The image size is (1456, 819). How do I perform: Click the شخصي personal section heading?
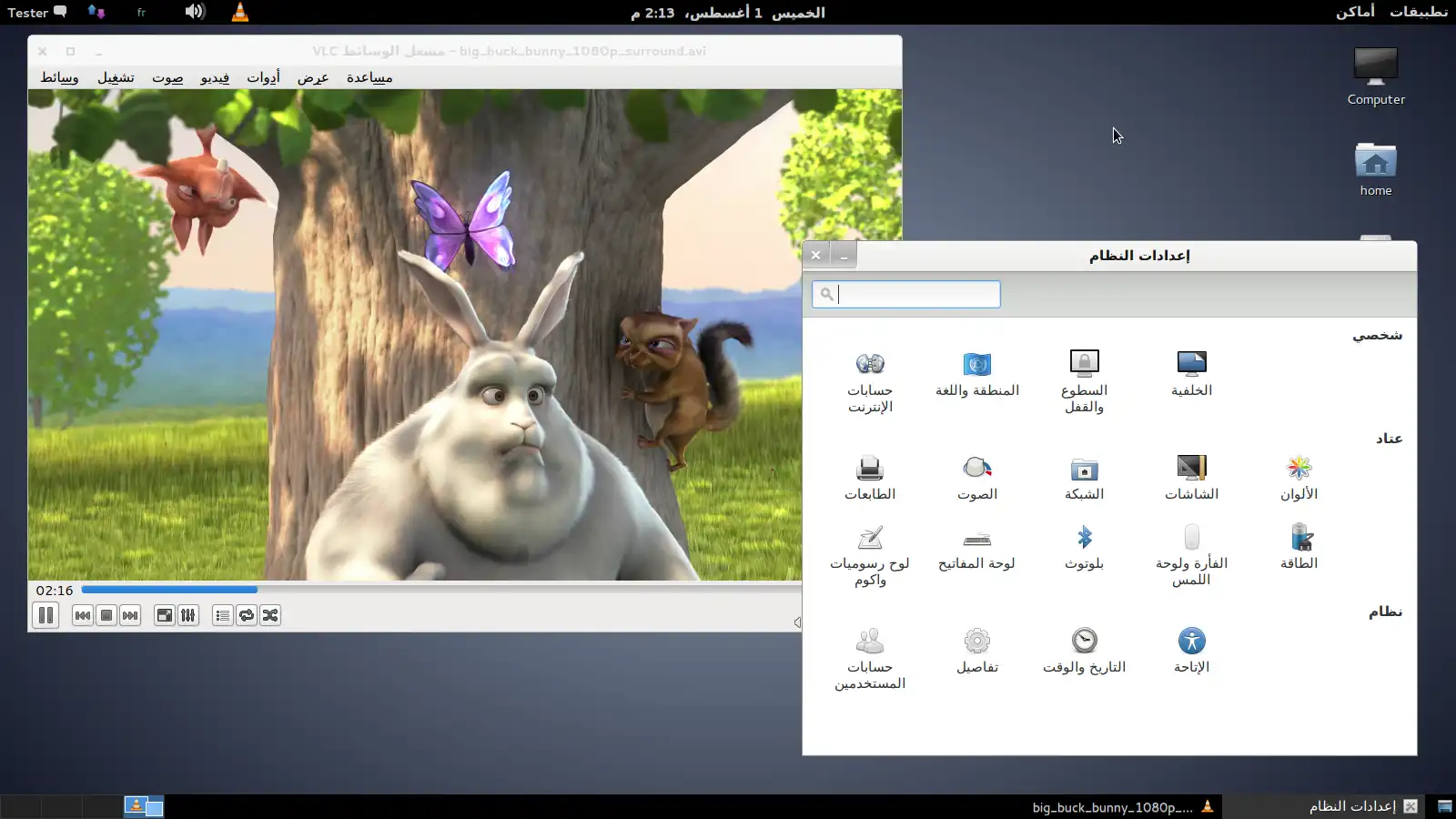[x=1377, y=335]
